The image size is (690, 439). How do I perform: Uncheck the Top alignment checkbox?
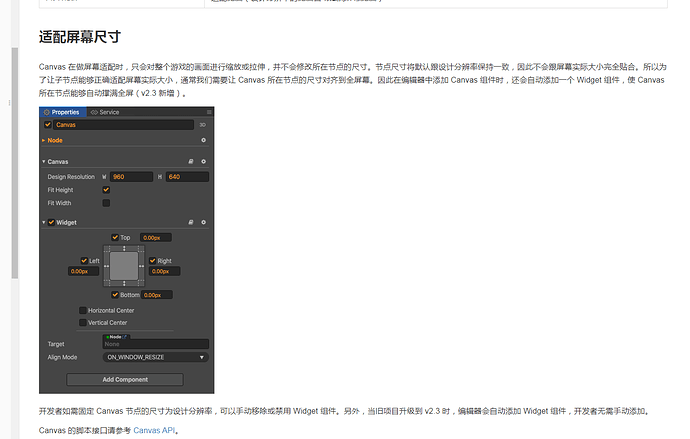(x=115, y=237)
